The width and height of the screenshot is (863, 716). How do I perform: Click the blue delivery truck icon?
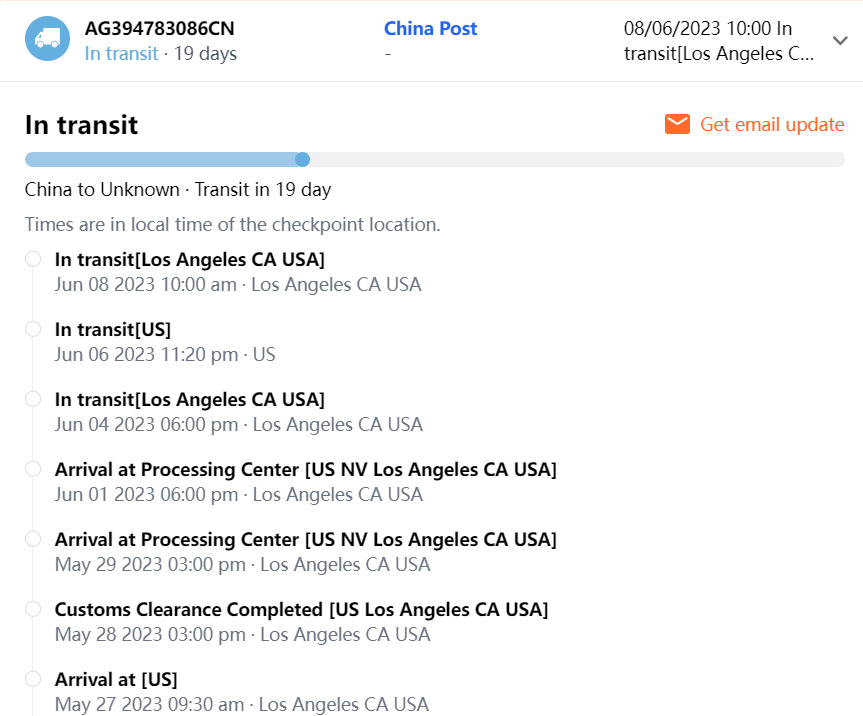coord(47,40)
